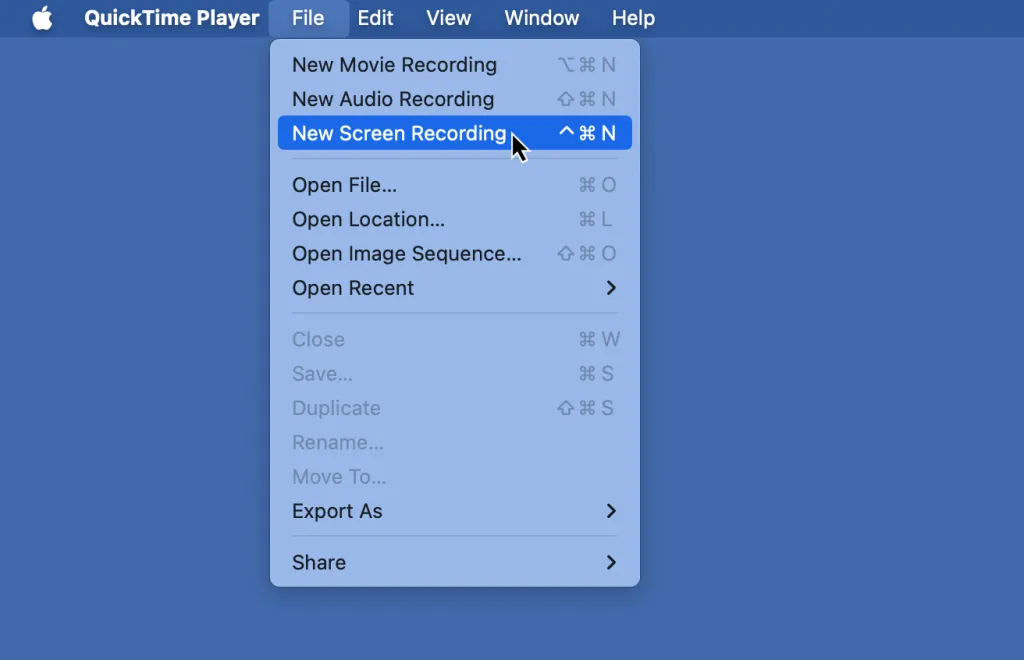Expand the Export As submenu
This screenshot has width=1024, height=660.
pyautogui.click(x=337, y=511)
